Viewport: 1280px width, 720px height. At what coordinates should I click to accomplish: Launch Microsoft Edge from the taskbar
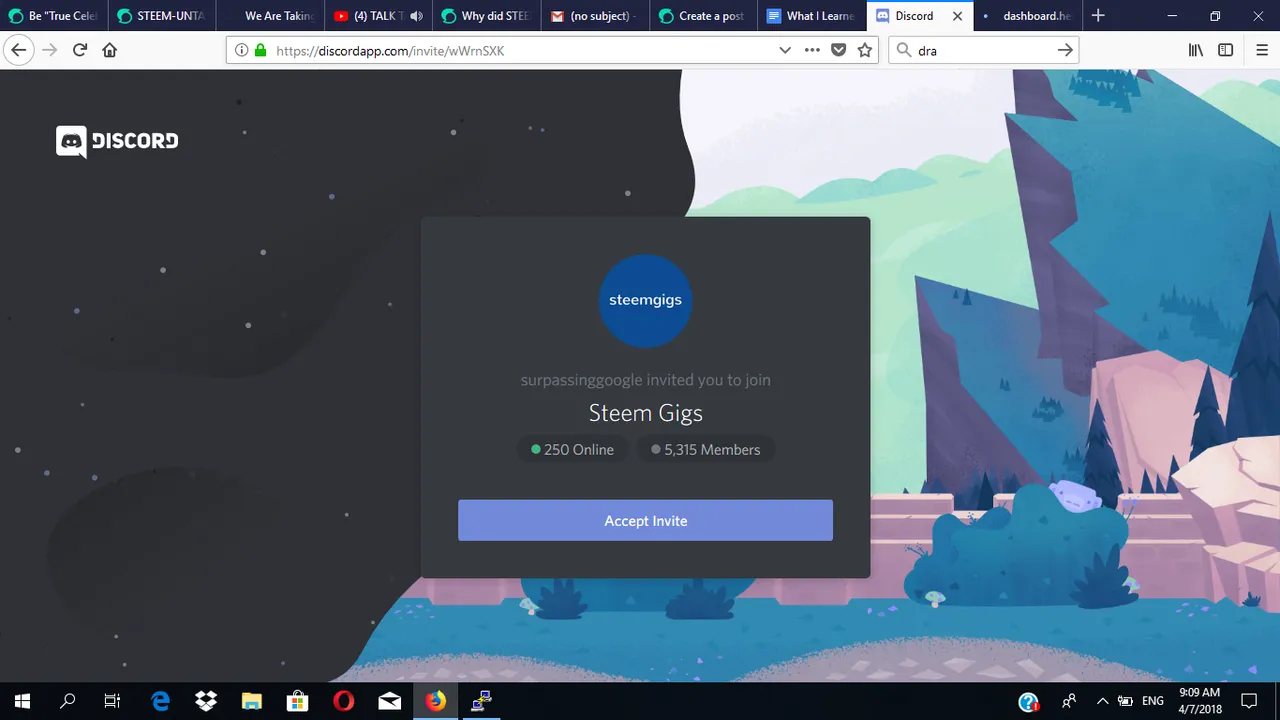click(160, 701)
